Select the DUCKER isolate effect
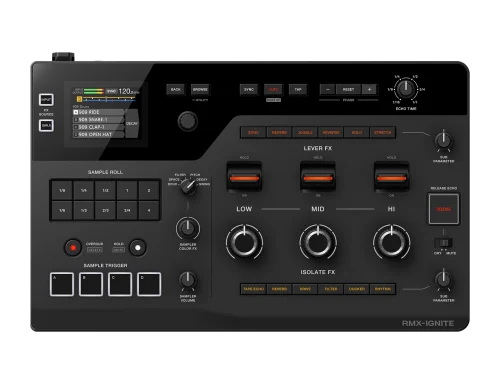The width and height of the screenshot is (500, 383). 357,289
